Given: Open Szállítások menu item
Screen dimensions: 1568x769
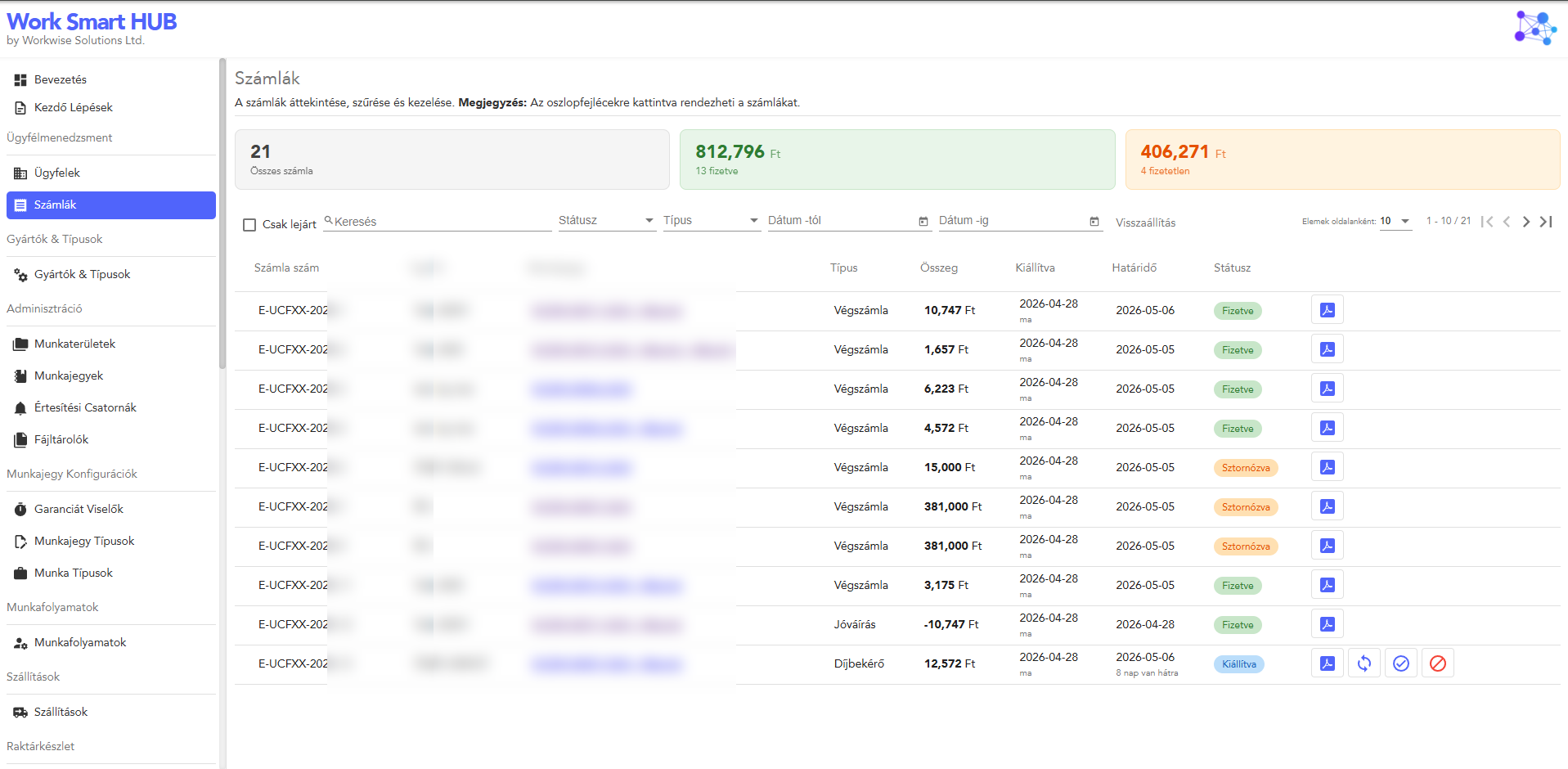Looking at the screenshot, I should [x=111, y=712].
